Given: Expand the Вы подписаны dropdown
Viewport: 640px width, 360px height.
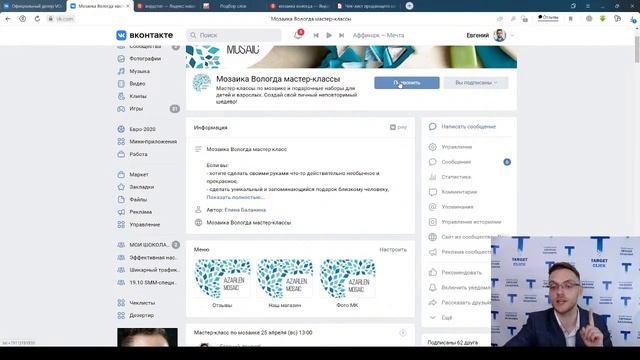Looking at the screenshot, I should pyautogui.click(x=476, y=83).
